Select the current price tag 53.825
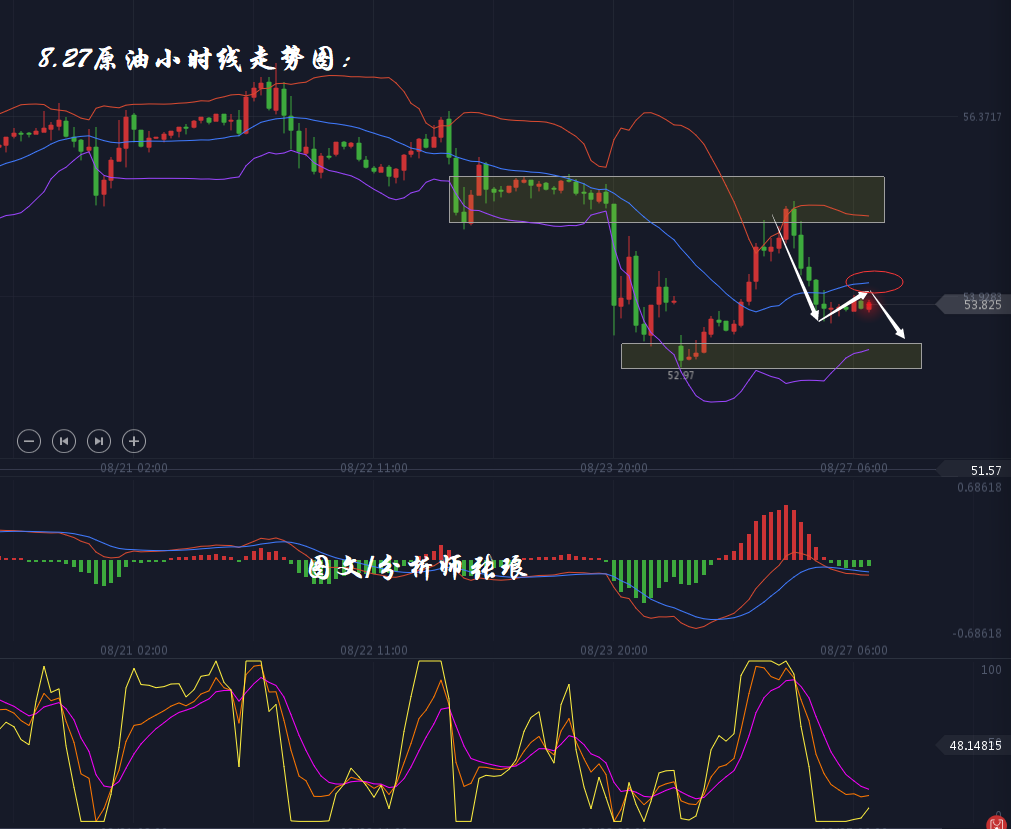The height and width of the screenshot is (829, 1011). point(980,305)
